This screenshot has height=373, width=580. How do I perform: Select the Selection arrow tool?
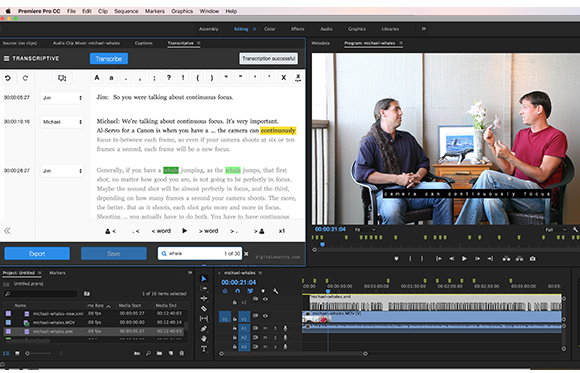[x=204, y=279]
